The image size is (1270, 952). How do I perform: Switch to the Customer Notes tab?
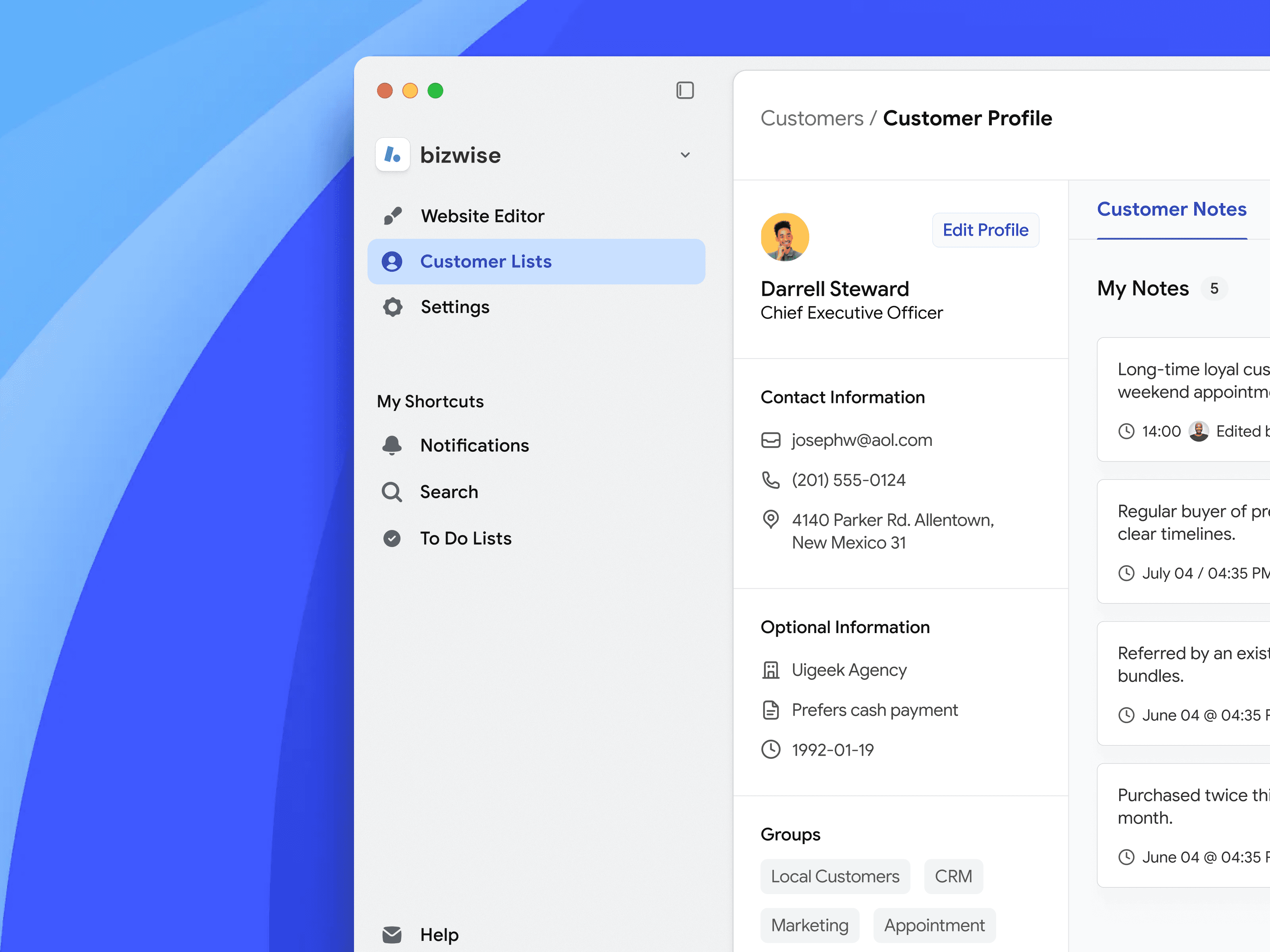pyautogui.click(x=1172, y=209)
